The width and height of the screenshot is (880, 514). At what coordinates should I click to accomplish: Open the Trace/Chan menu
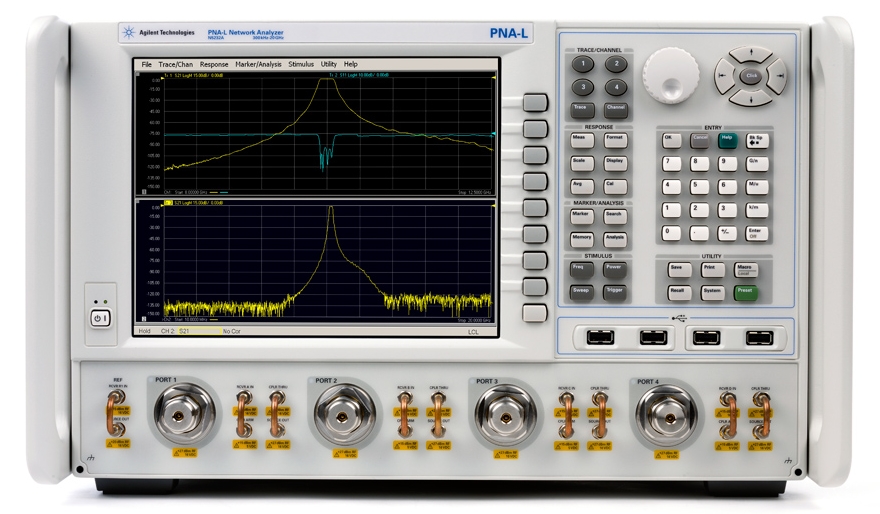(x=175, y=65)
